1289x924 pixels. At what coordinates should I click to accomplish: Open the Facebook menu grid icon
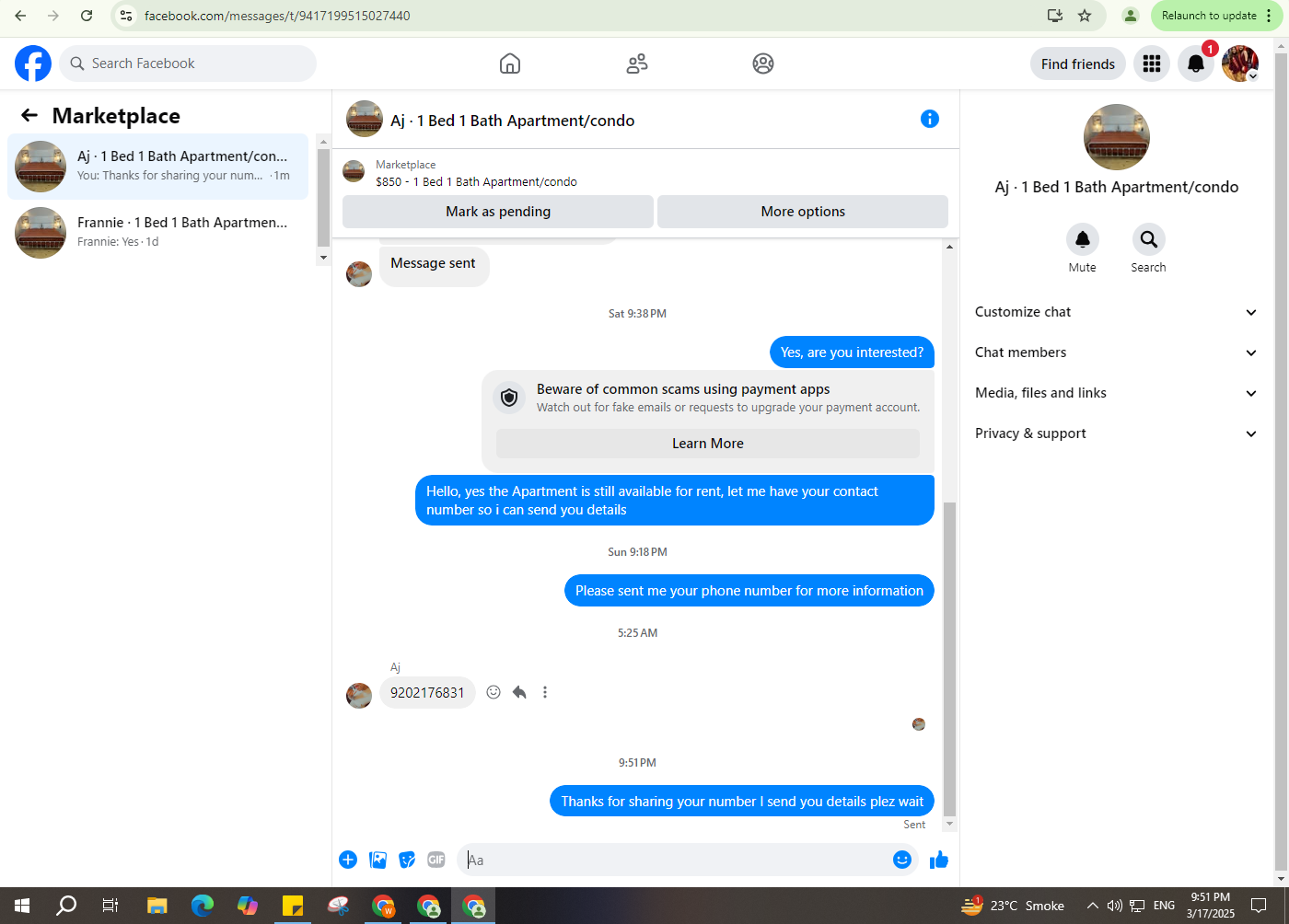pyautogui.click(x=1152, y=64)
